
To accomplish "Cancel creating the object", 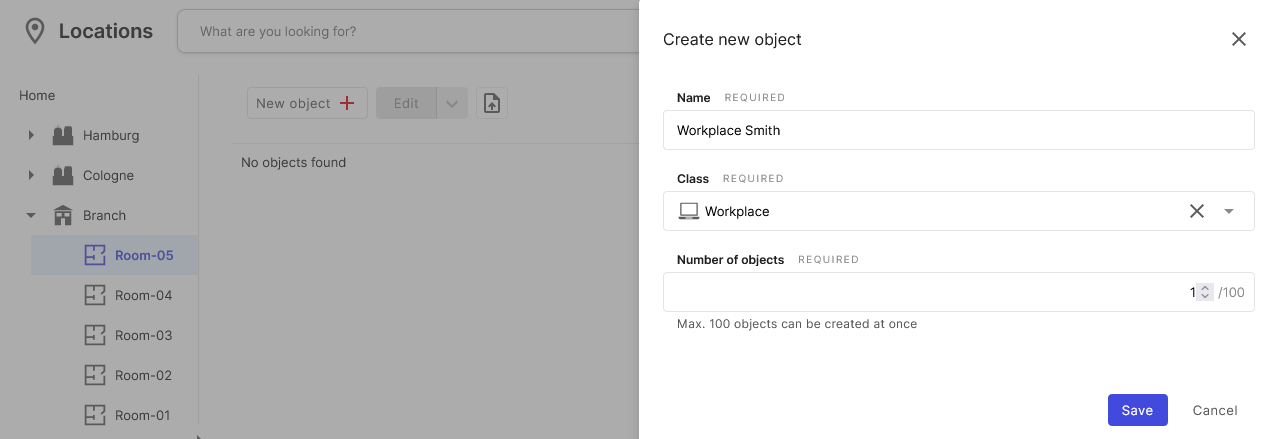I will 1215,410.
